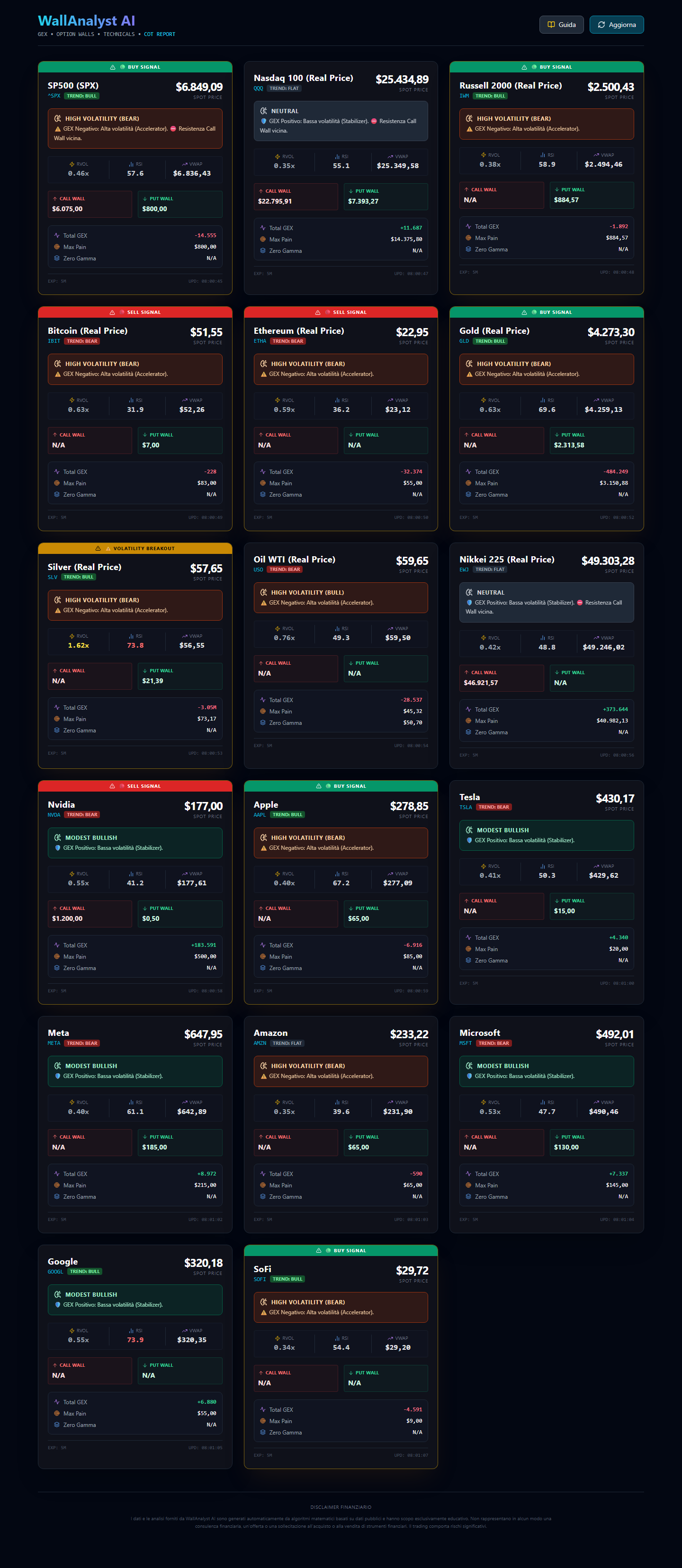Screen dimensions: 682x1568
Task: Click the TREND: BEAR badge on Oil WTI
Action: pyautogui.click(x=285, y=570)
